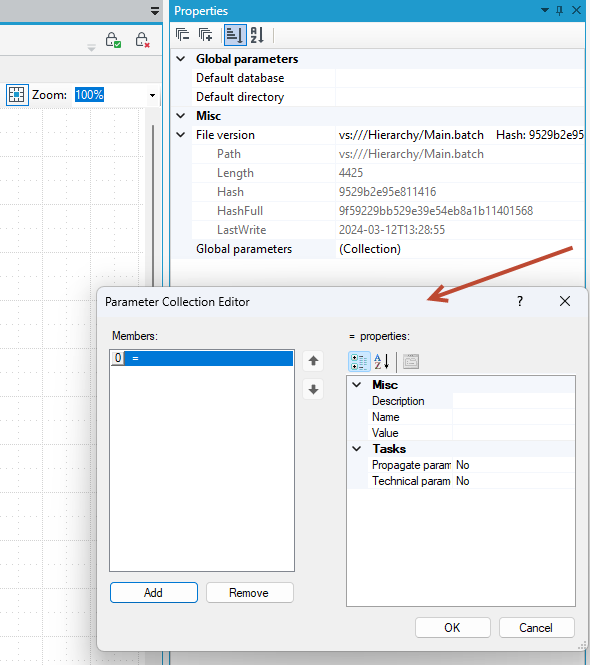
Task: Click Technical param value No
Action: 514,481
